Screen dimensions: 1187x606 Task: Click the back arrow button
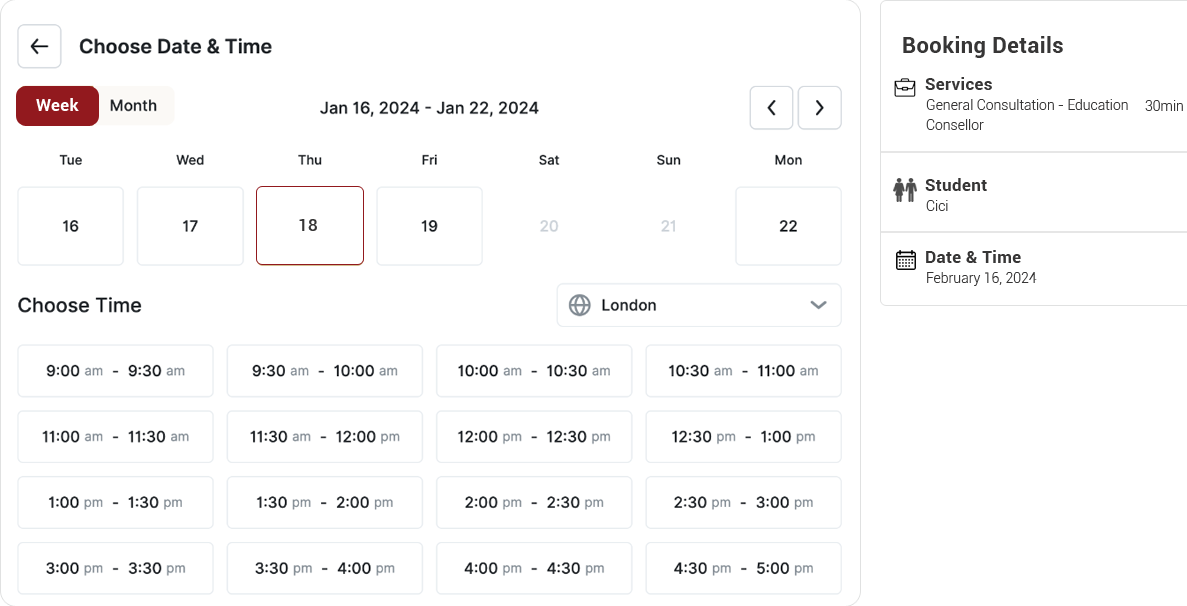tap(39, 46)
